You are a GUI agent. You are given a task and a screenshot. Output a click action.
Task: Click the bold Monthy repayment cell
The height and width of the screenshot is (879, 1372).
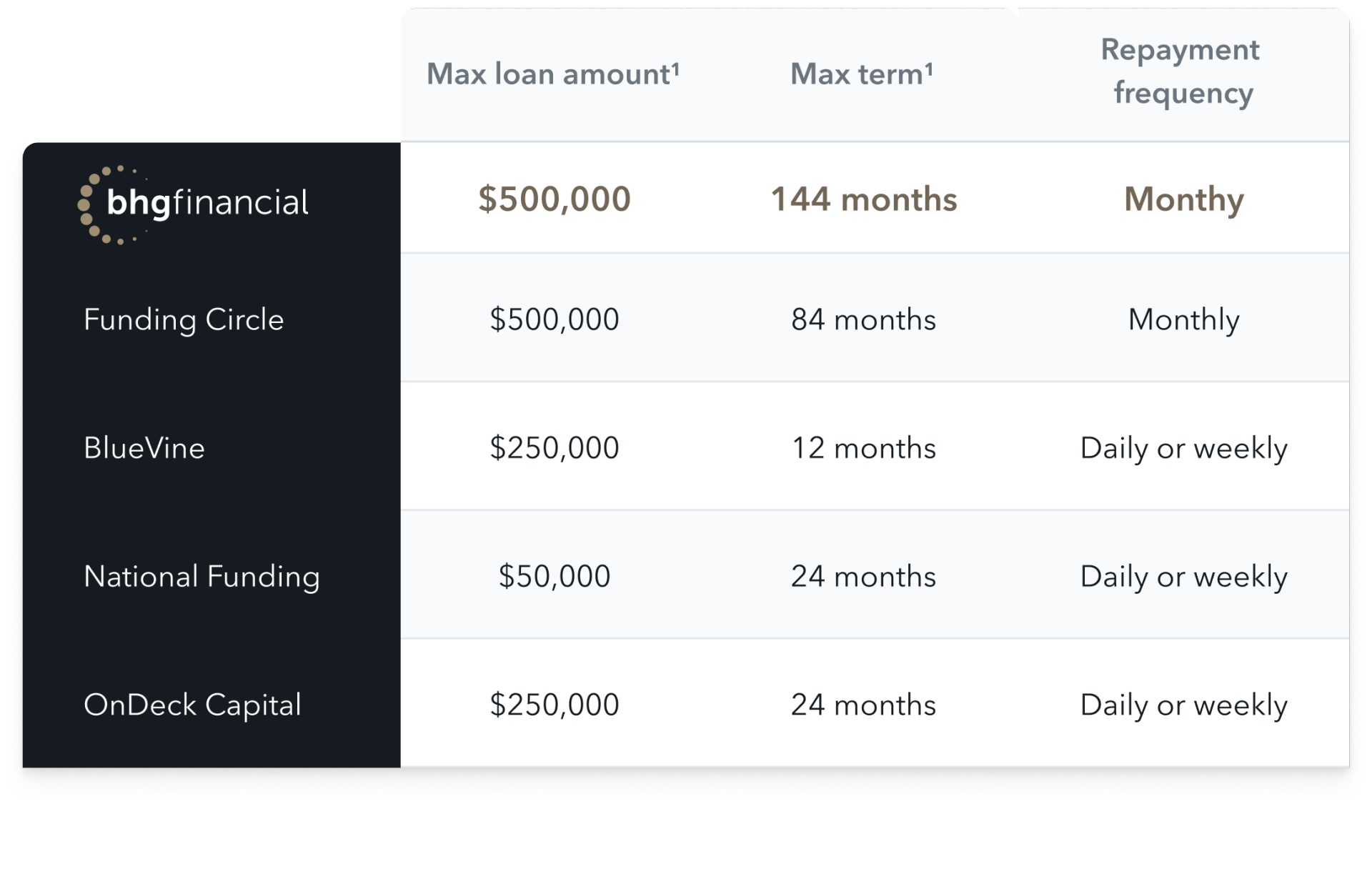pyautogui.click(x=1184, y=199)
